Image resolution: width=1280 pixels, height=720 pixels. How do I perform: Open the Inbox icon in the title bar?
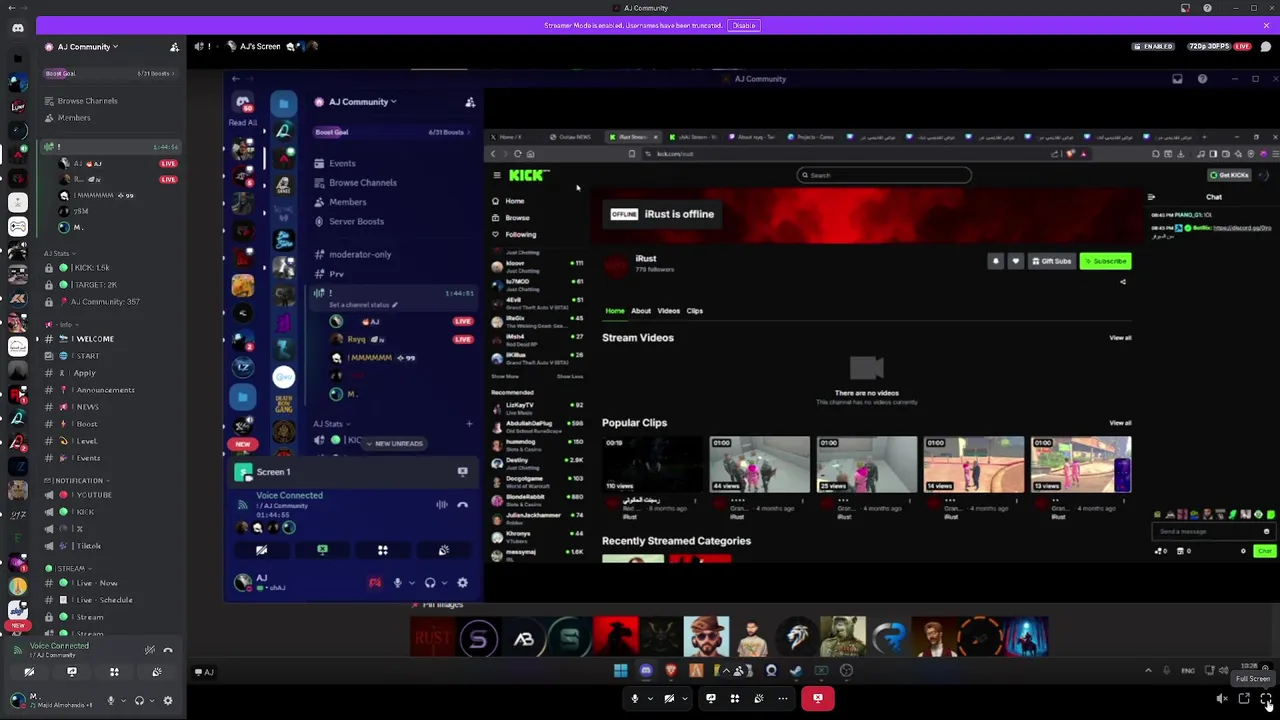[1185, 8]
